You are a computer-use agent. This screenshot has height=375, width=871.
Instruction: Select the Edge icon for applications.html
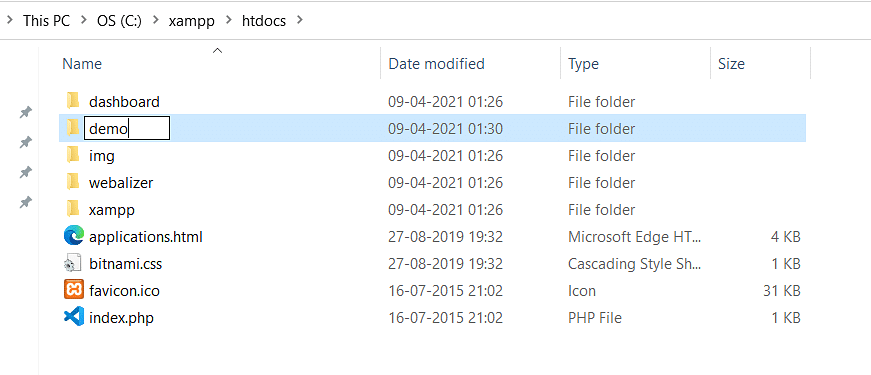click(73, 237)
